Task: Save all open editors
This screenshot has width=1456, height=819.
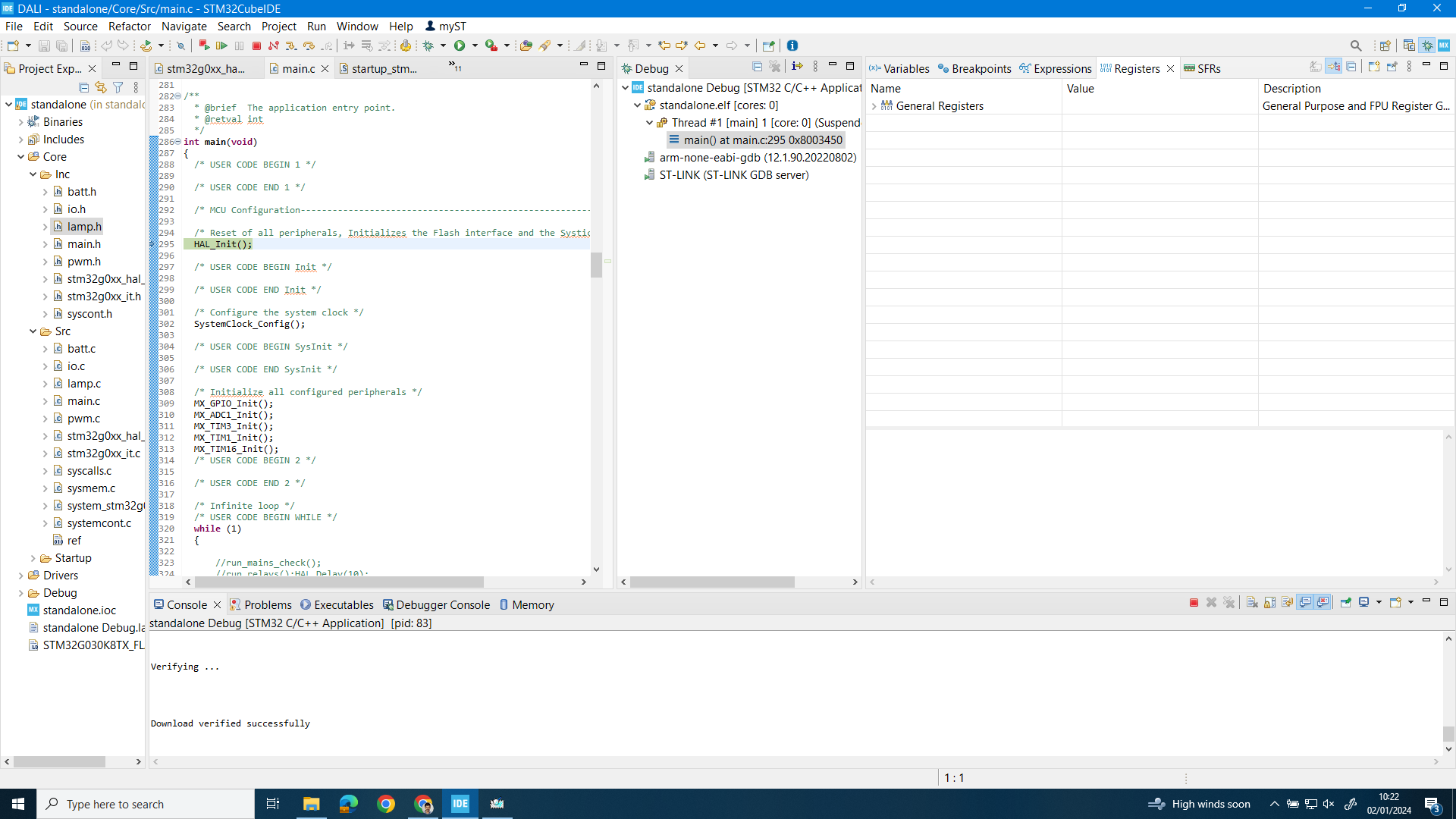Action: (61, 45)
